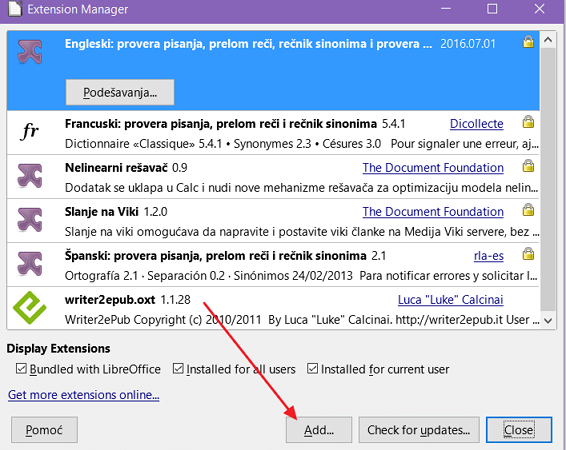
Task: Uncheck Bundled with LibreOffice checkbox
Action: pyautogui.click(x=21, y=369)
